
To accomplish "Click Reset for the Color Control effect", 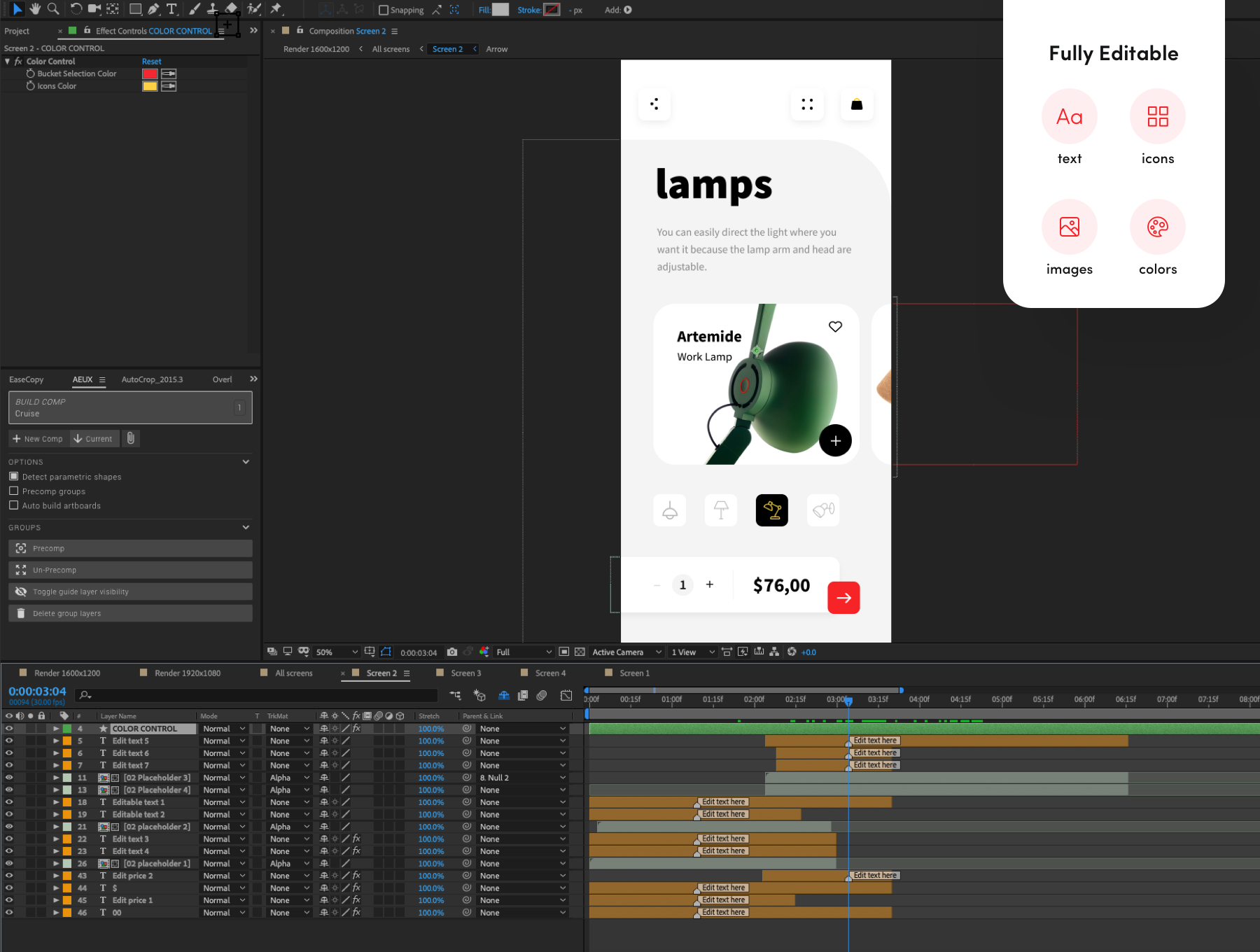I will pos(151,62).
